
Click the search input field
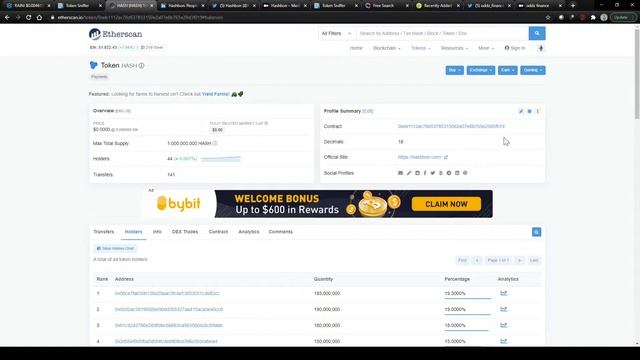coord(442,33)
